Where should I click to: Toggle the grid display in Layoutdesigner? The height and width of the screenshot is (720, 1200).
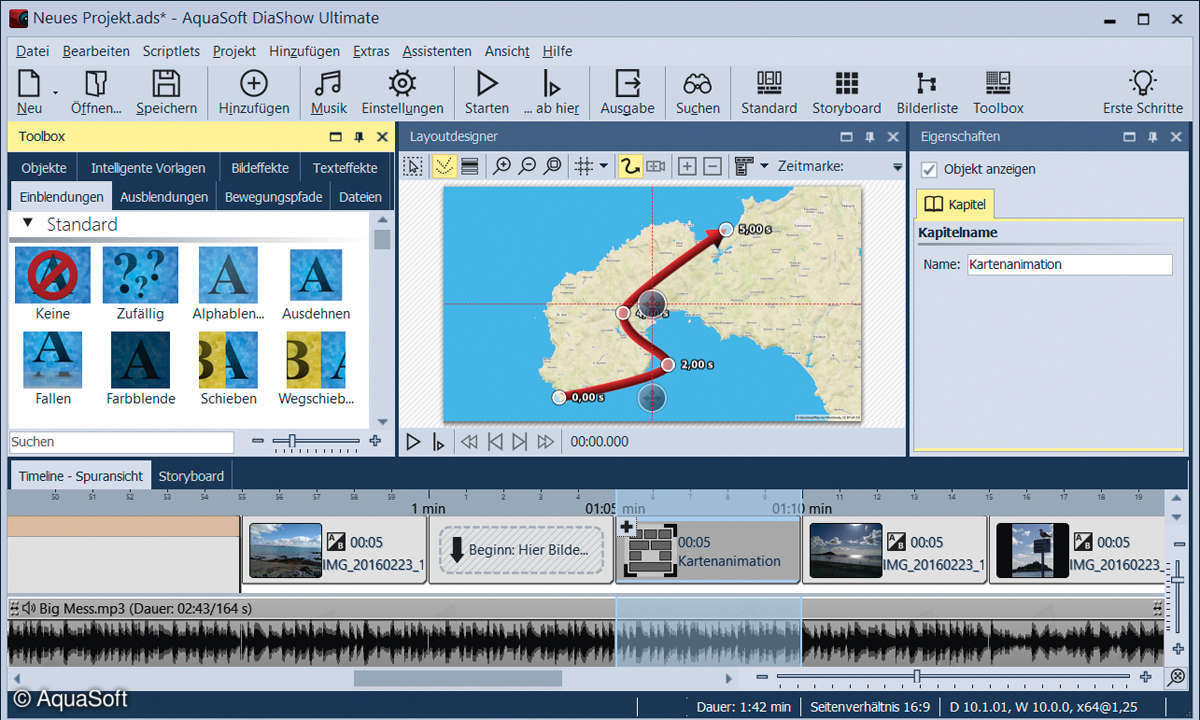(x=584, y=166)
